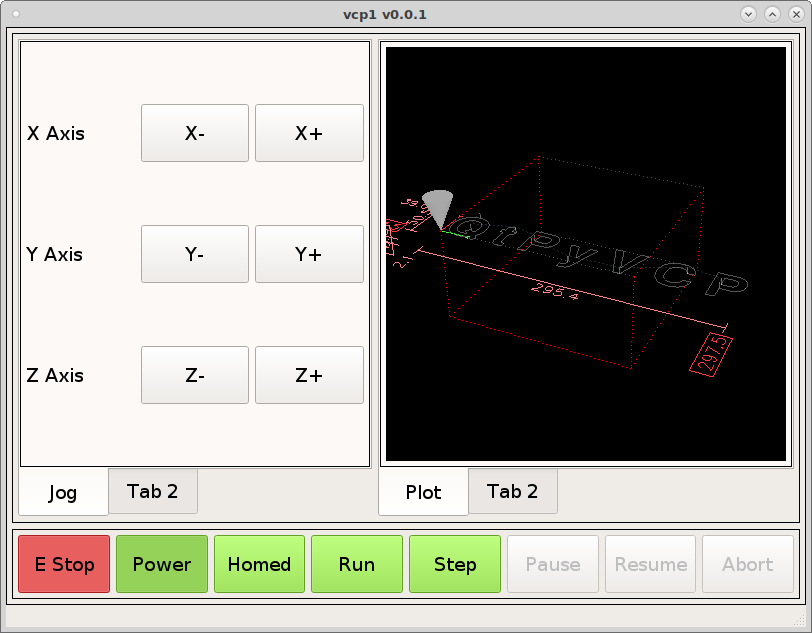Screen dimensions: 812x633
Task: Switch to Tab 2 beside Plot
Action: tap(513, 491)
